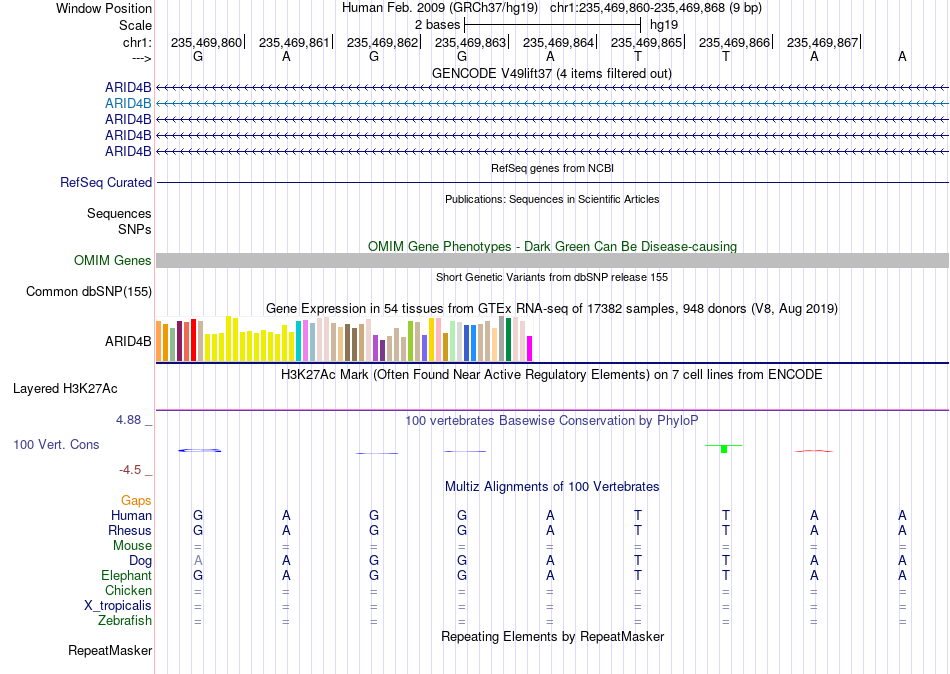The image size is (950, 674).
Task: Select the OMIM Genes track label
Action: point(113,261)
